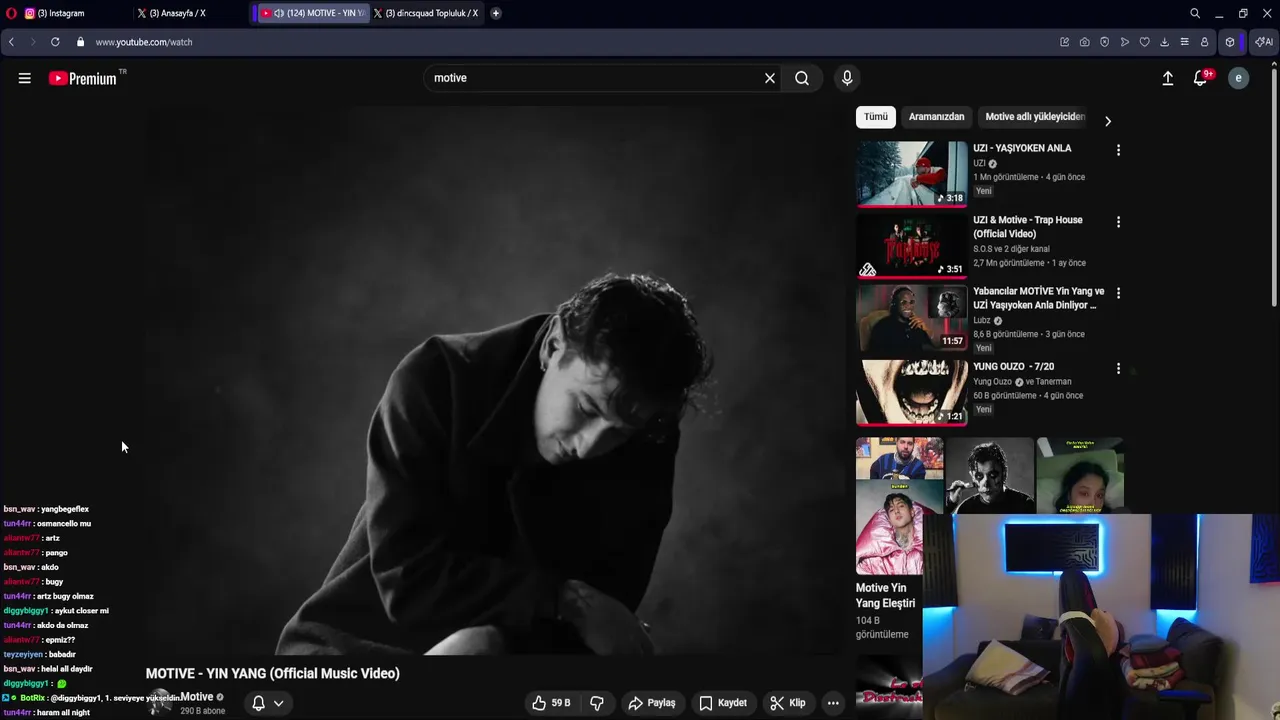Open the Opera main menu icon
Viewport: 1280px width, 720px height.
[x=11, y=13]
